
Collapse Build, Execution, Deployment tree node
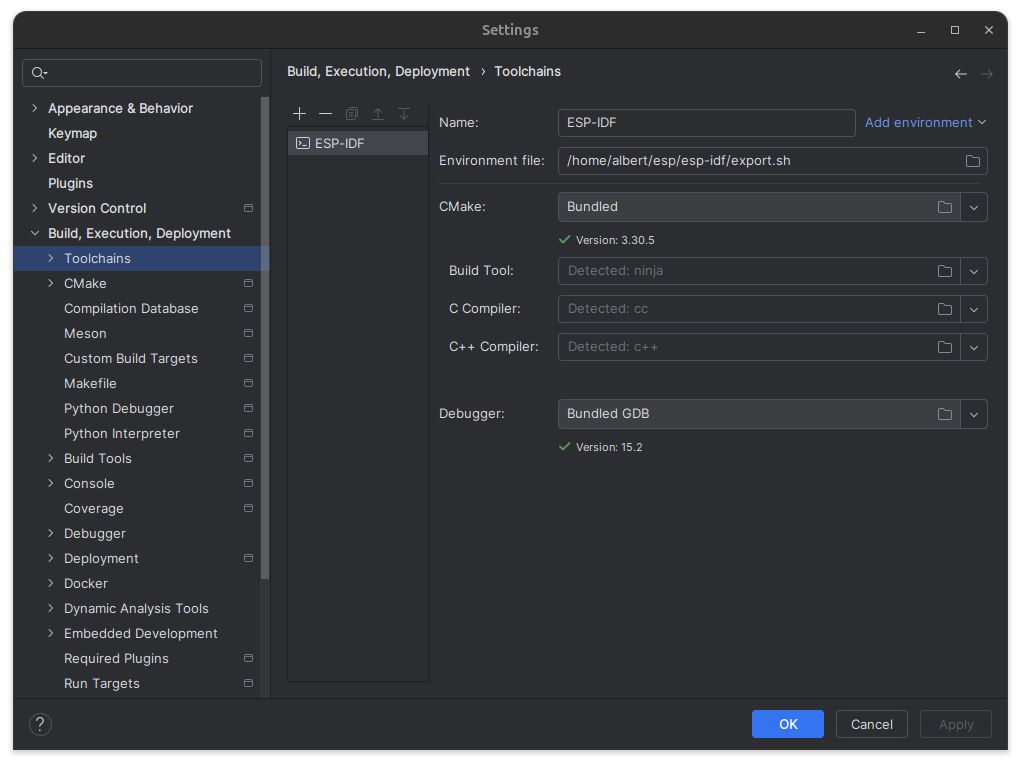[x=36, y=233]
